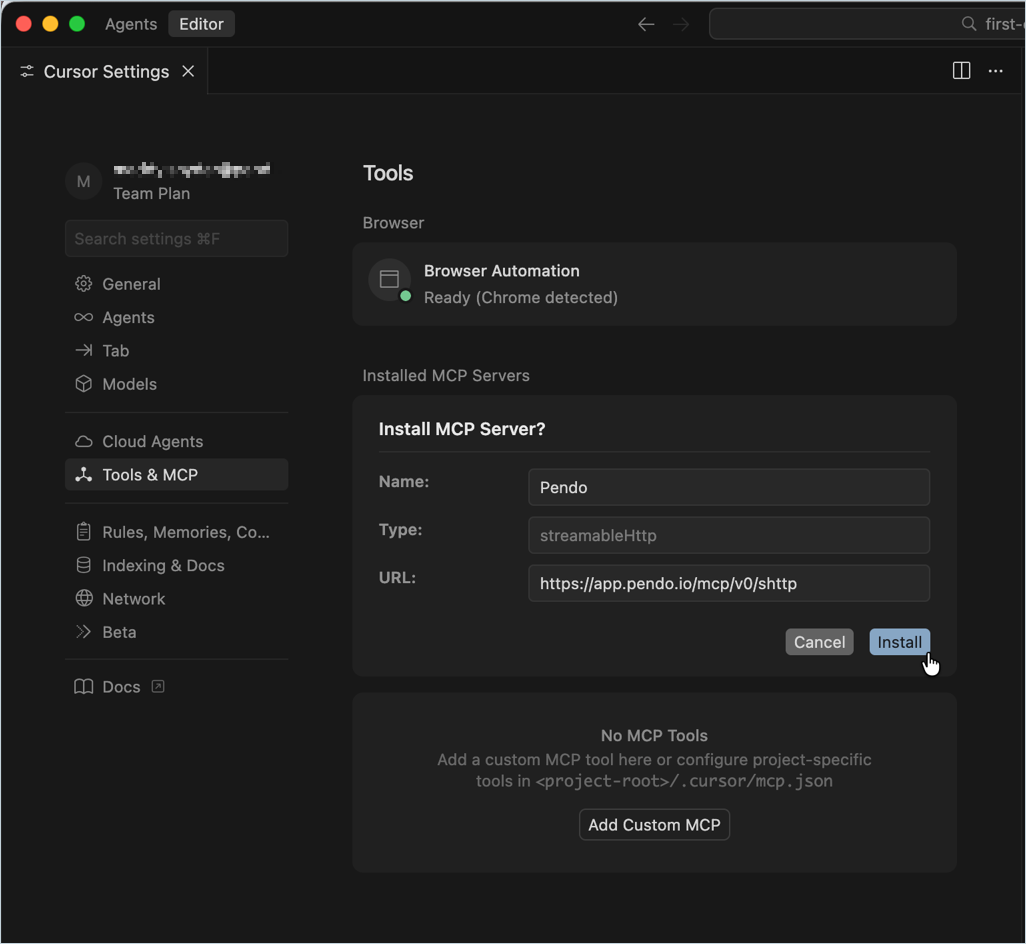1026x944 pixels.
Task: Switch to the Editor mode
Action: point(202,24)
